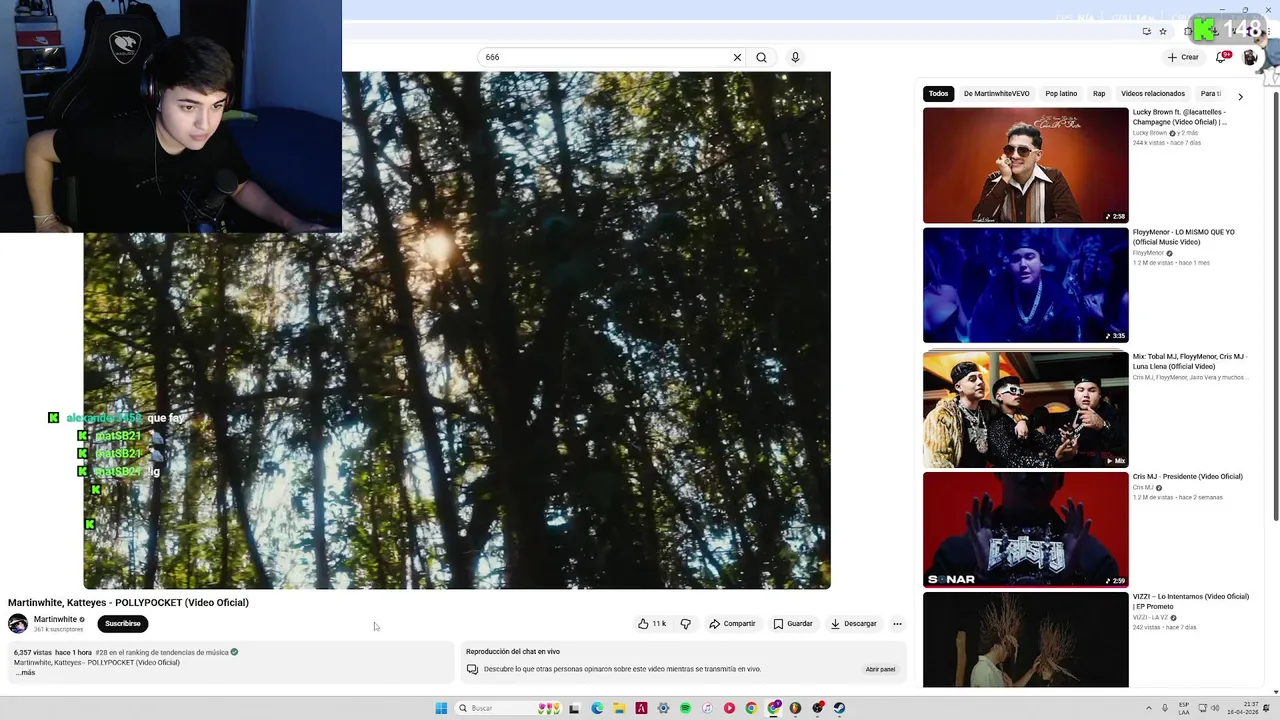Screen dimensions: 1280x720
Task: Bookmark this page with the star icon
Action: pos(1163,31)
